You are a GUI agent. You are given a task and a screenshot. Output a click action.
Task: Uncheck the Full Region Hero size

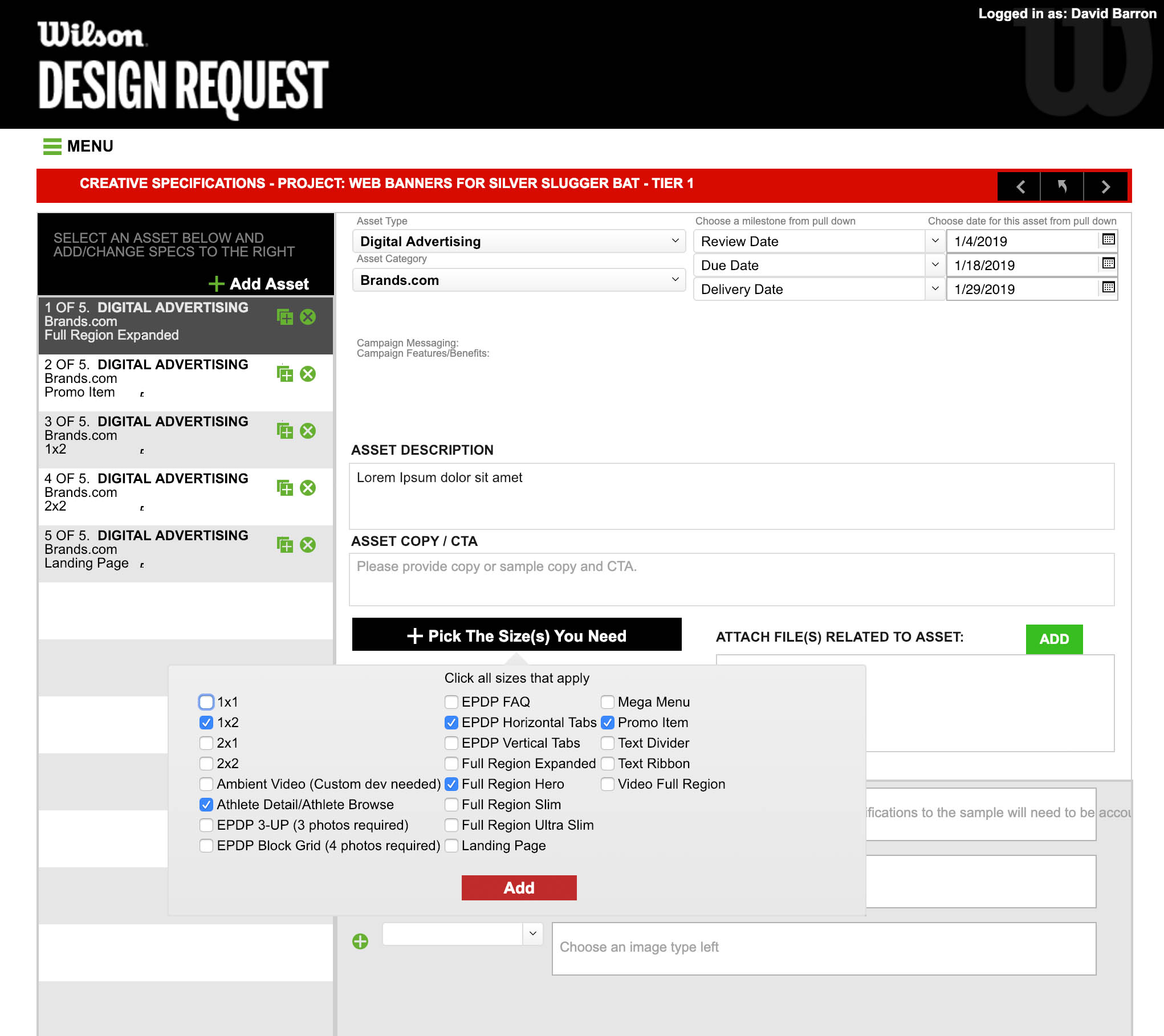[x=451, y=784]
